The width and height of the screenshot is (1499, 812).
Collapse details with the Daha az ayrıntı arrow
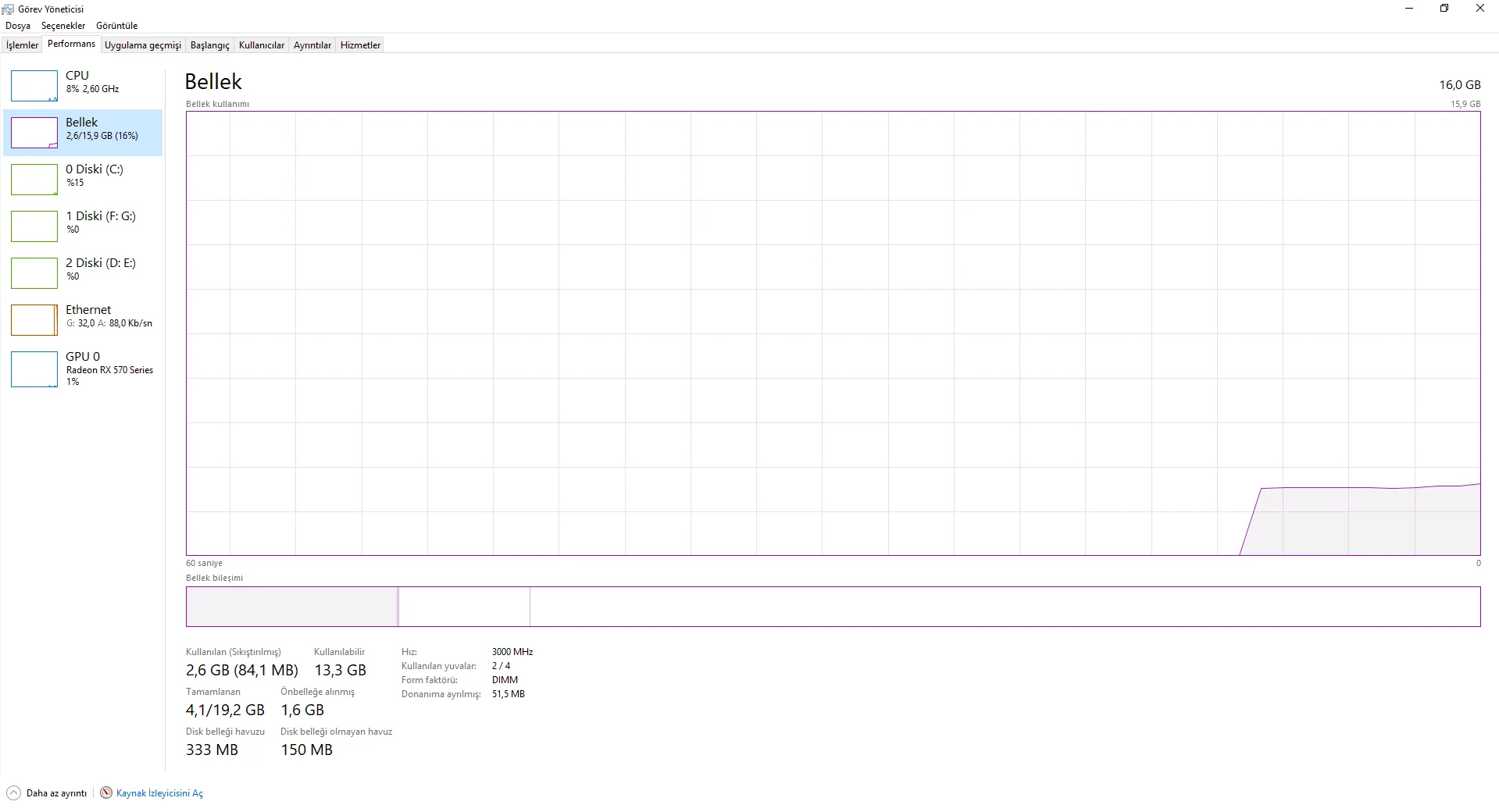tap(13, 792)
